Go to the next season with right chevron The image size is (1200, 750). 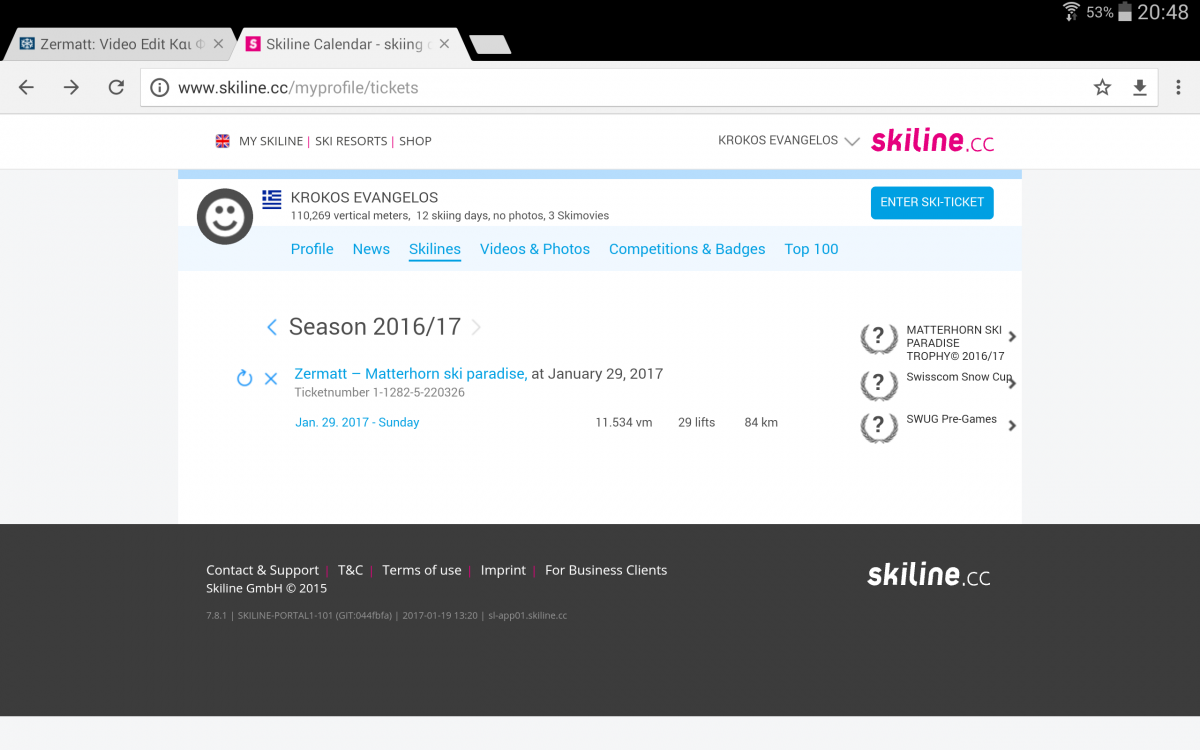pos(476,327)
